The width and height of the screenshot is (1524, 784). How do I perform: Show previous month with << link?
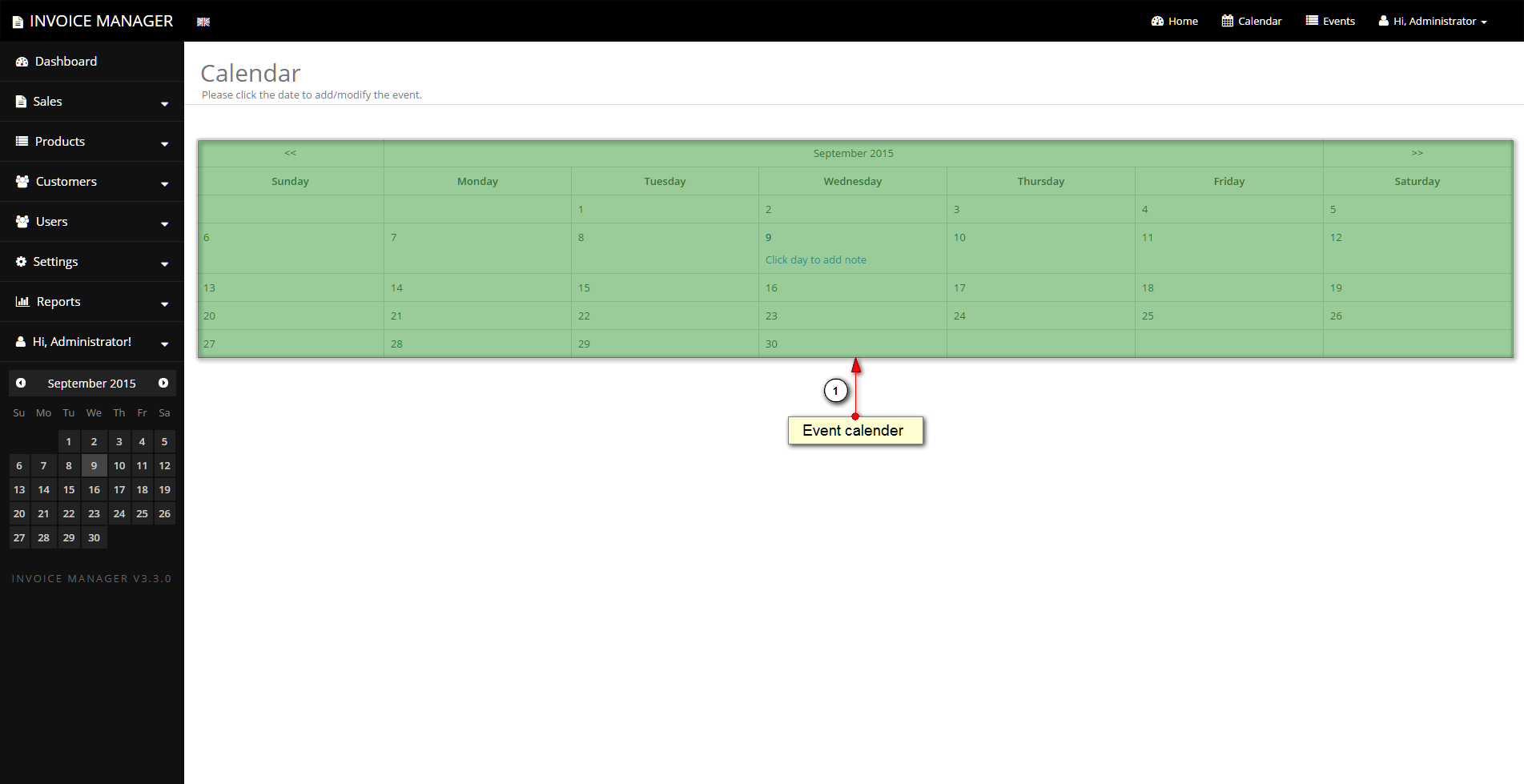point(290,153)
